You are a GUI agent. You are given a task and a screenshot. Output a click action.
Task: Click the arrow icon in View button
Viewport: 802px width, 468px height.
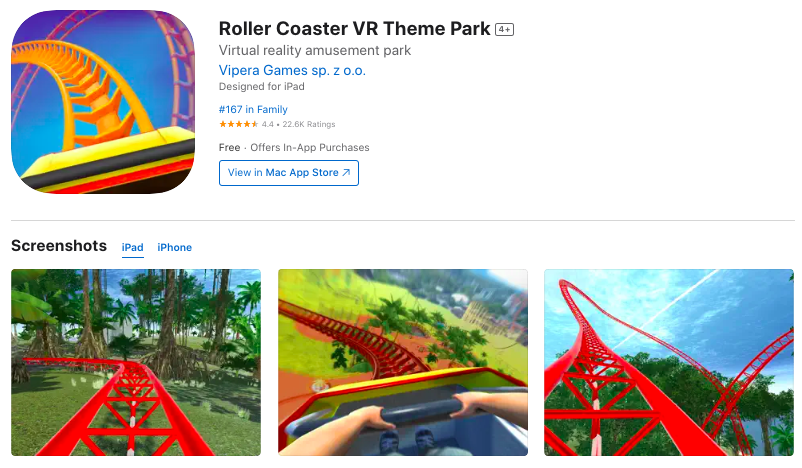(346, 173)
